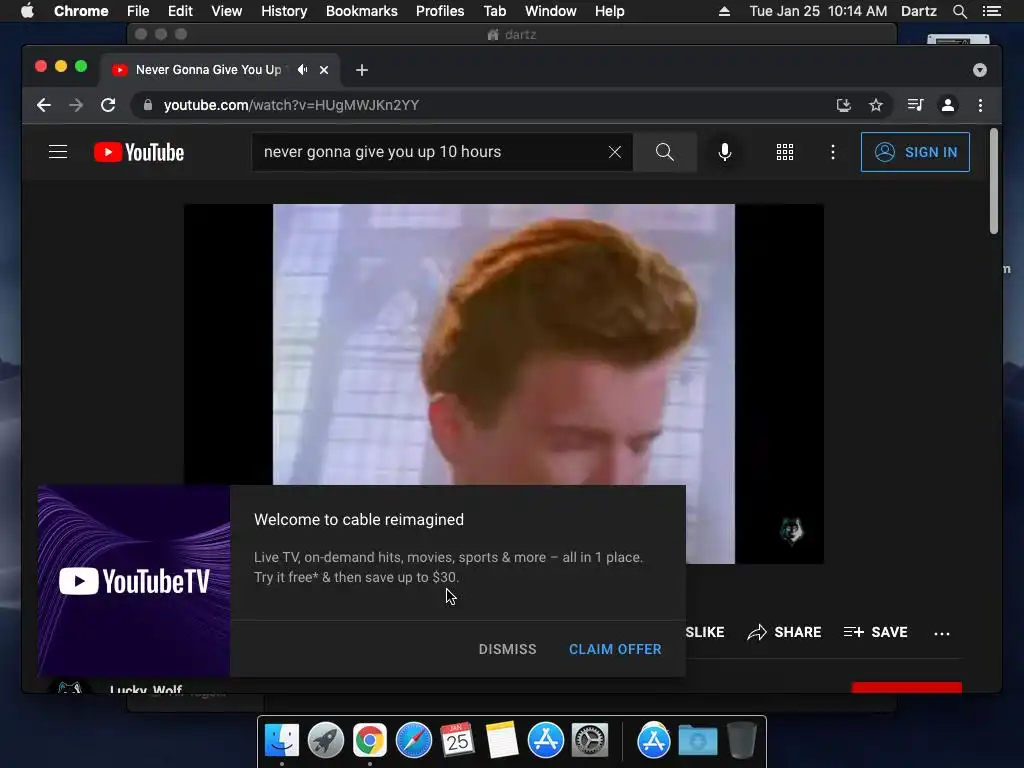Viewport: 1024px width, 768px height.
Task: Mute the tab via the speaker icon
Action: (302, 69)
